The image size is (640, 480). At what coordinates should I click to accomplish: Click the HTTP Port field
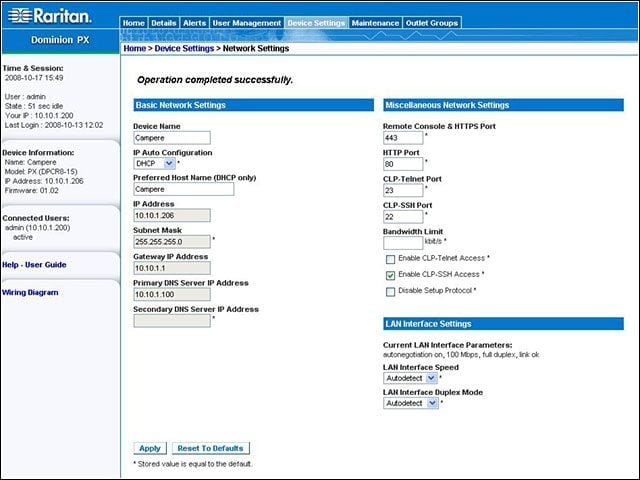(x=403, y=164)
